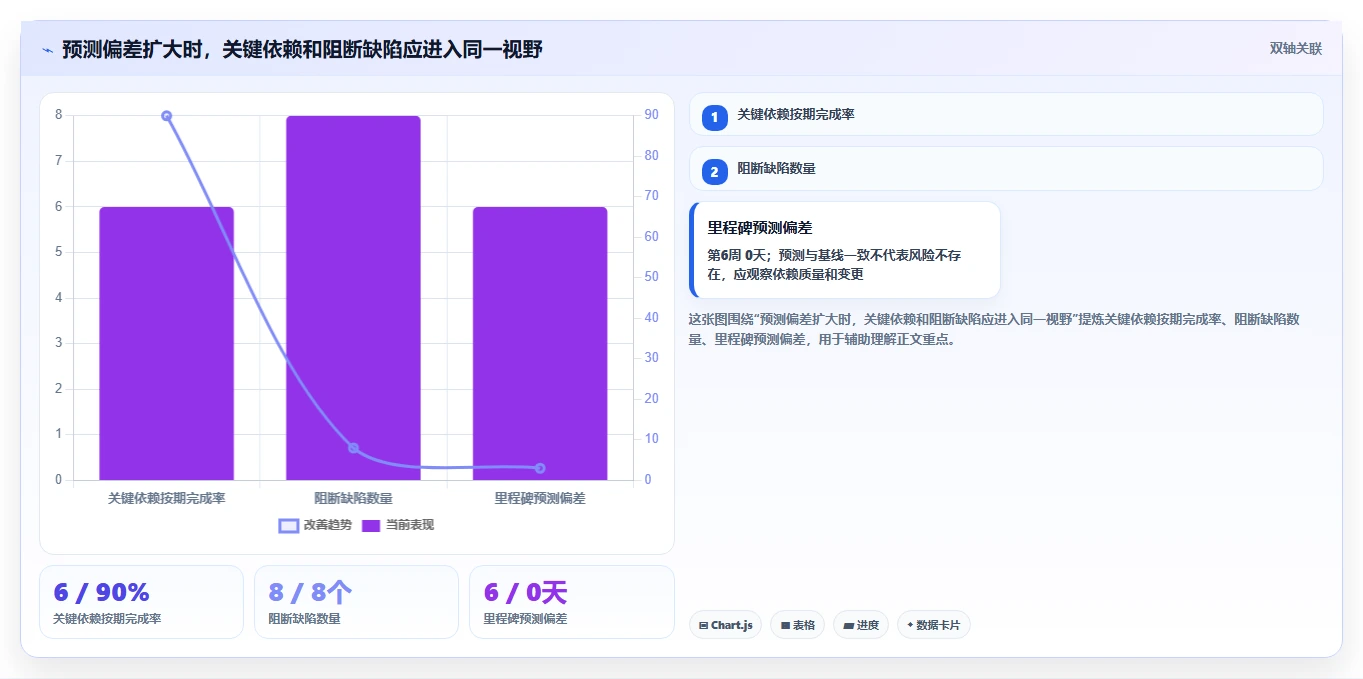Click the number 2 badge
The width and height of the screenshot is (1363, 679).
(714, 172)
